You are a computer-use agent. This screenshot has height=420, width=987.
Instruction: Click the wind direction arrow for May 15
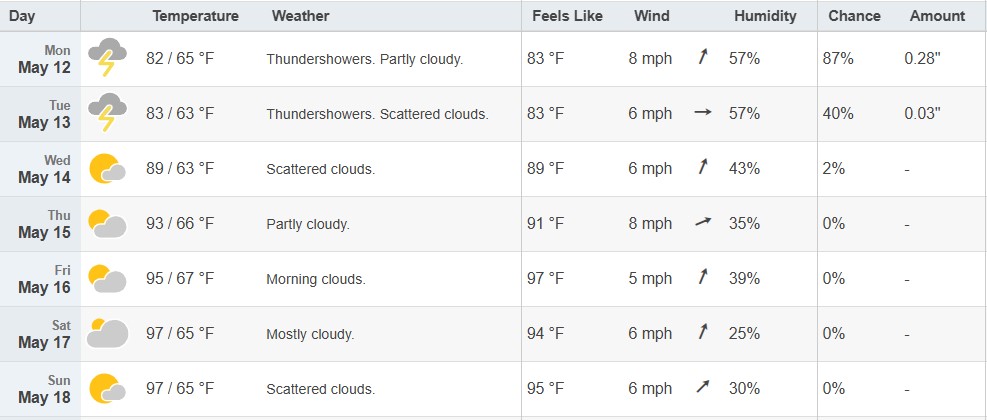point(703,222)
